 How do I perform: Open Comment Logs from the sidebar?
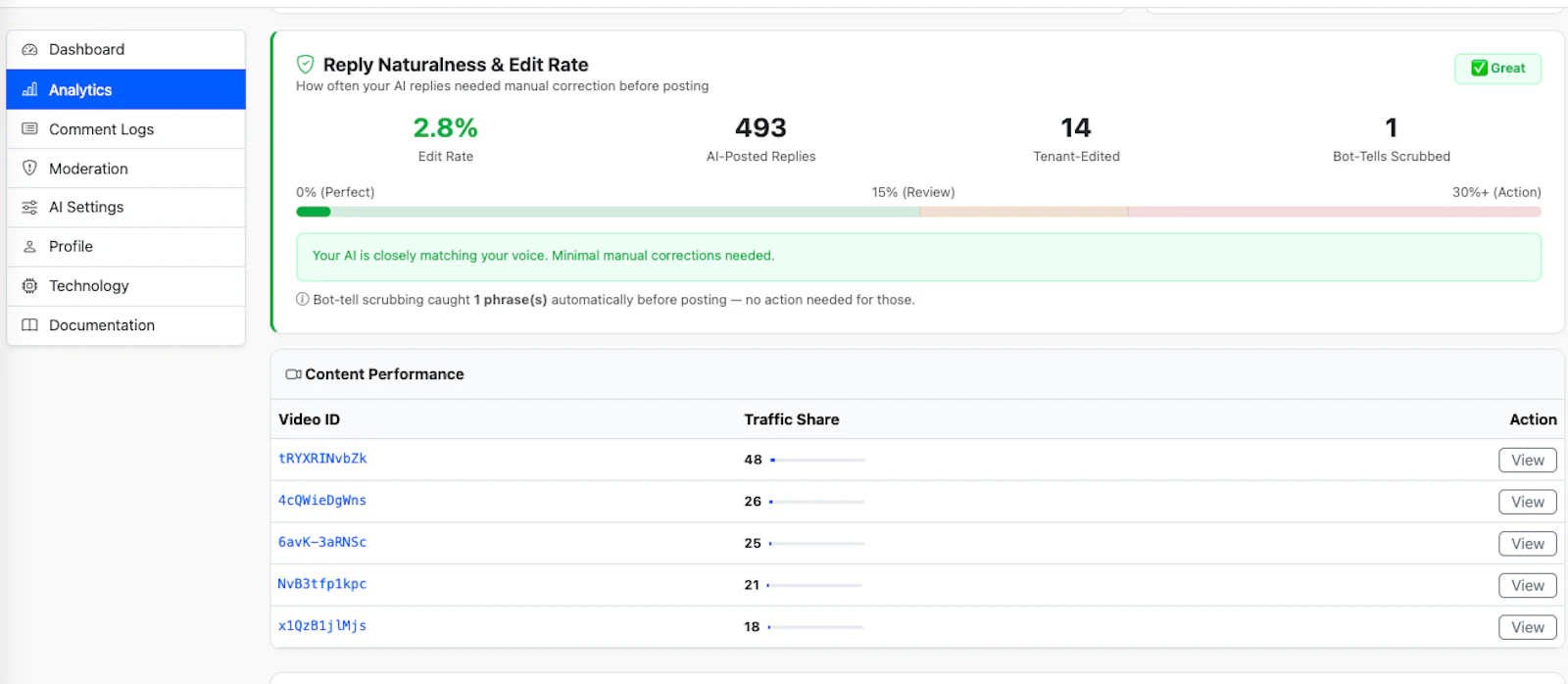tap(125, 129)
